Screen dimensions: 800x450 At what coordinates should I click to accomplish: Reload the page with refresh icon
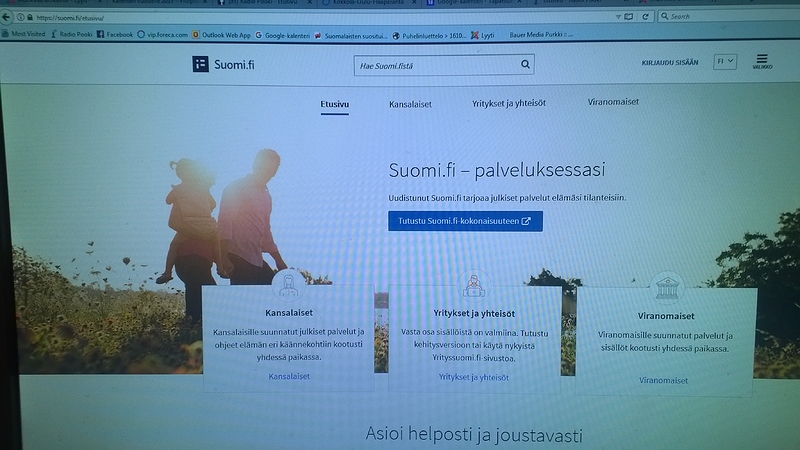pos(645,16)
